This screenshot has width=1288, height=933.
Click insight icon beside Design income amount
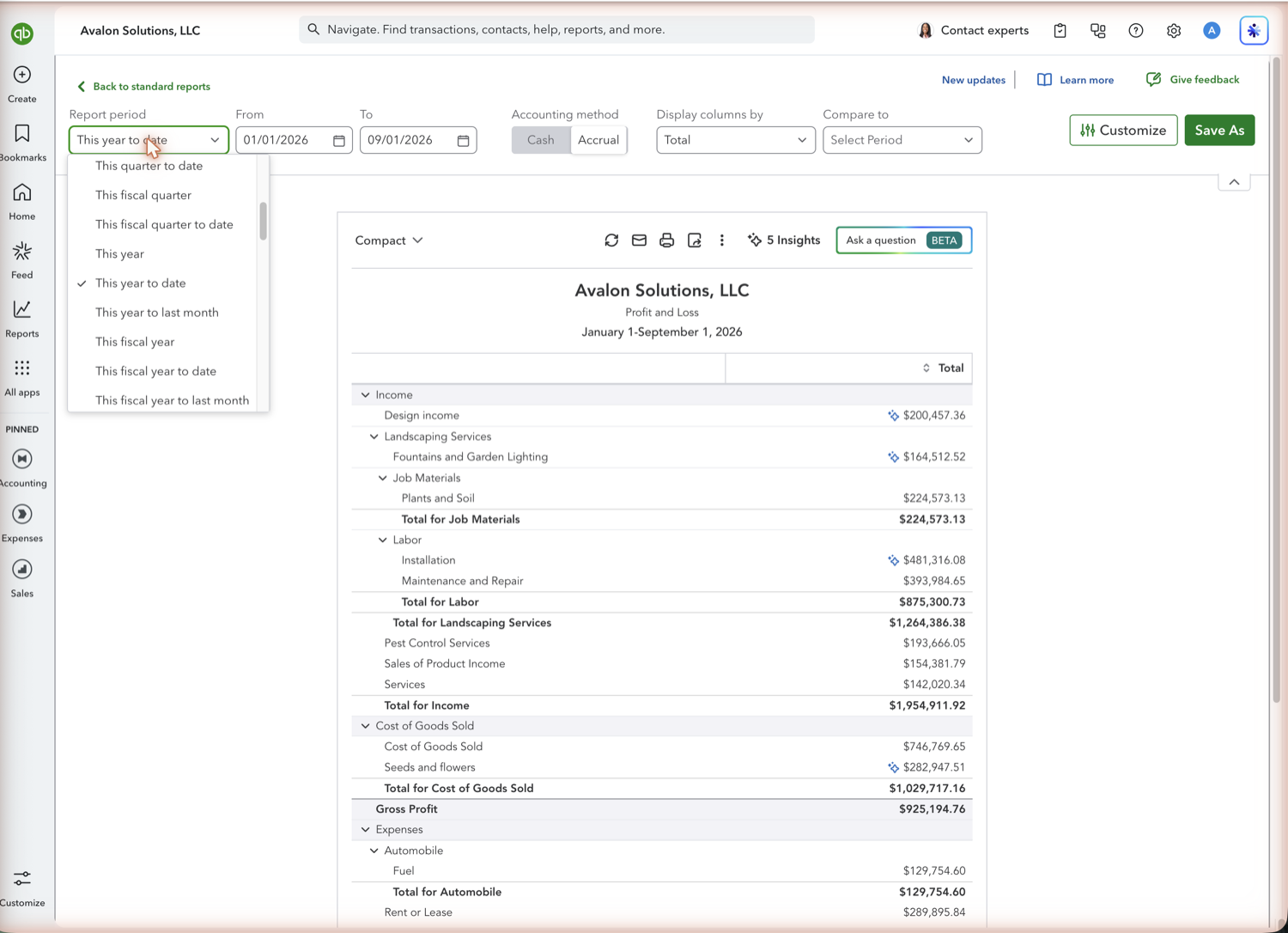pyautogui.click(x=893, y=416)
